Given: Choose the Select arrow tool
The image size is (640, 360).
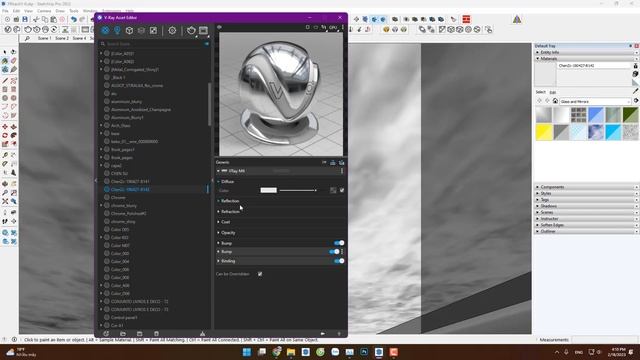Looking at the screenshot, I should point(5,52).
